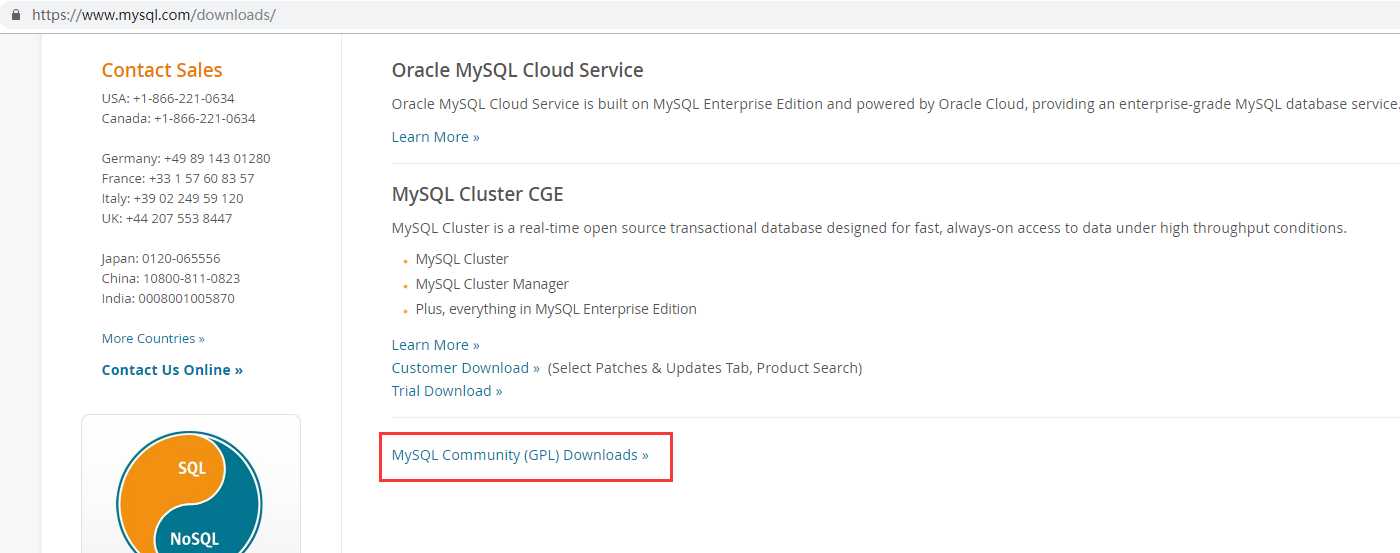Click the NoSQL label in teal graphic
1400x553 pixels.
[194, 539]
